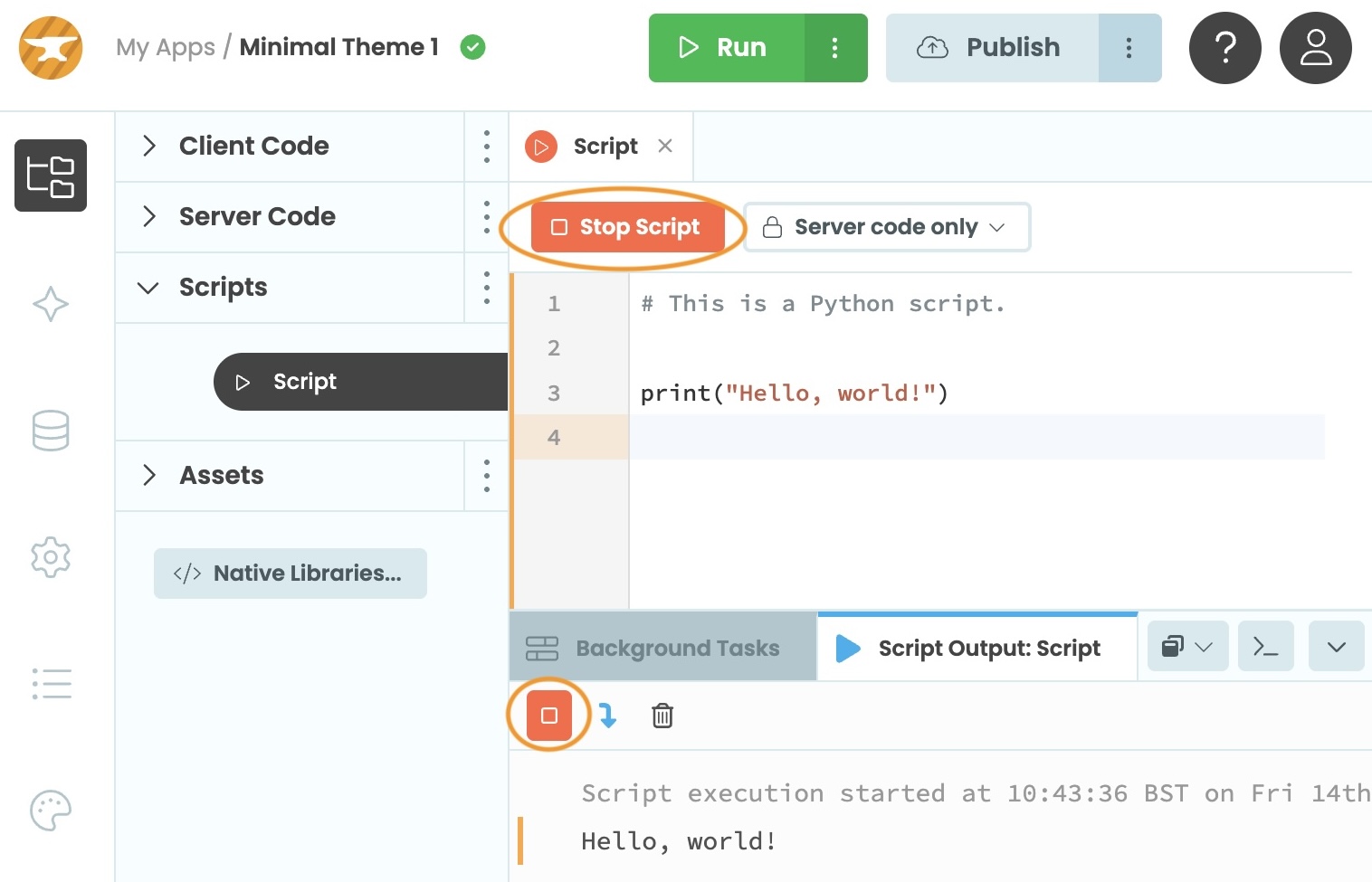
Task: Open Run button's more options dots
Action: click(x=835, y=48)
